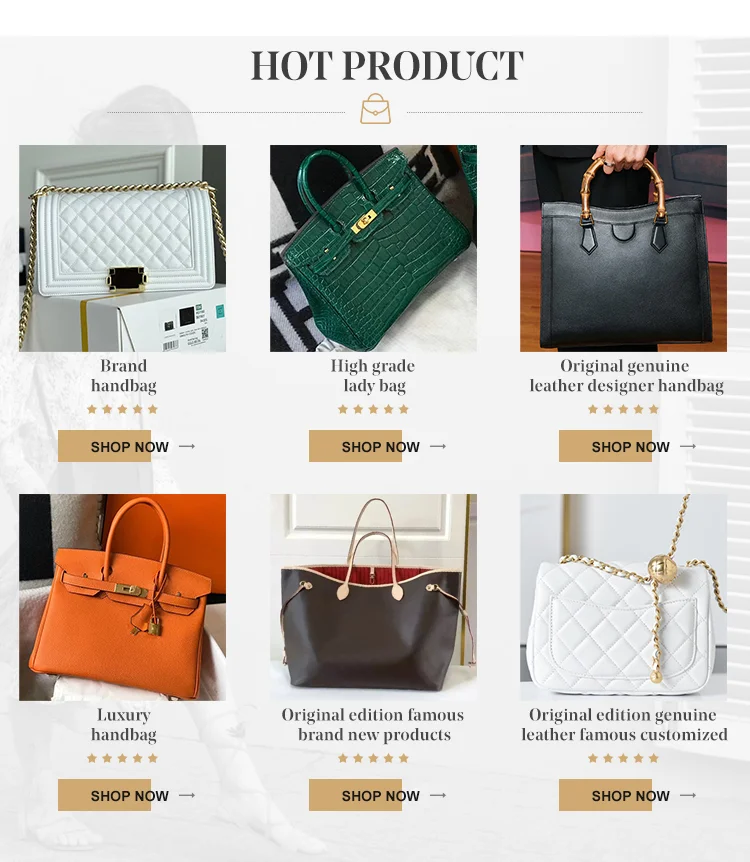Viewport: 750px width, 862px height.
Task: Click the arrow beside brown tote Shop Now
Action: point(438,795)
